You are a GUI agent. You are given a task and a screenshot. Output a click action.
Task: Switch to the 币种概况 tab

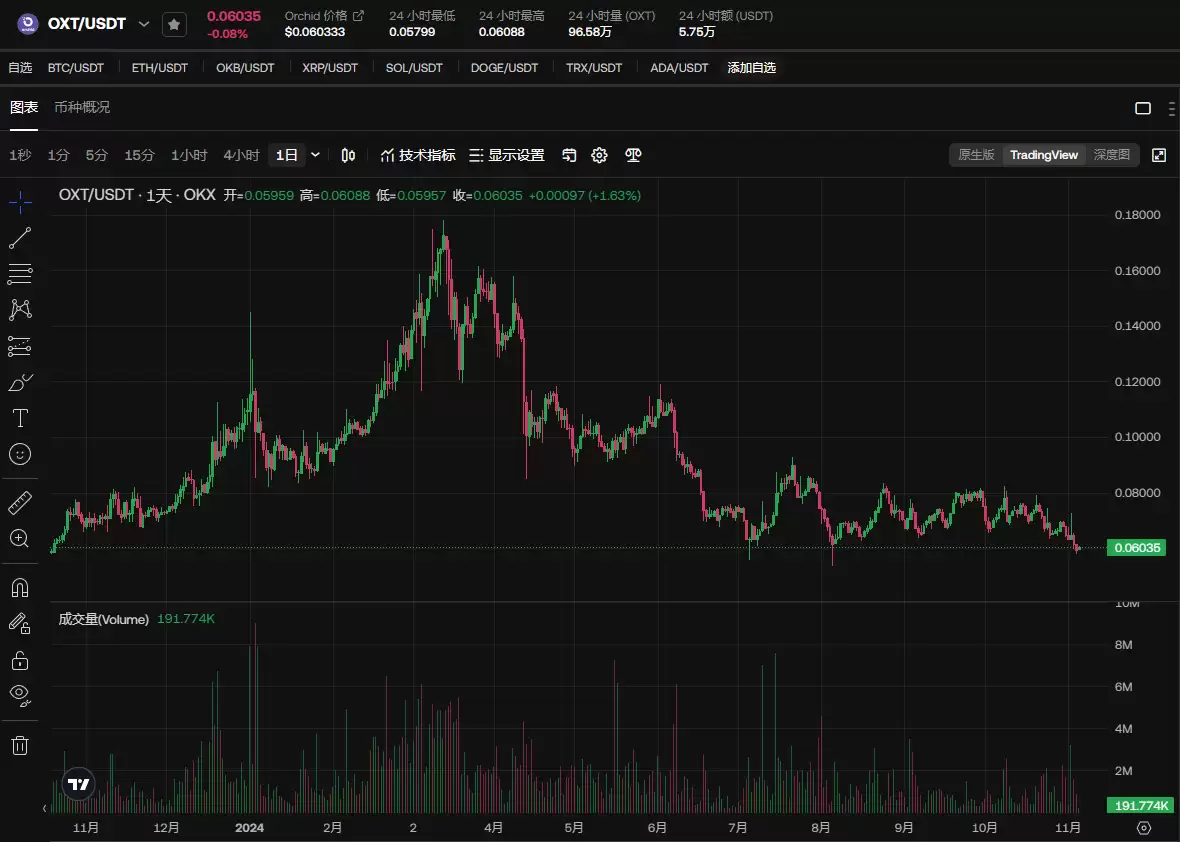click(82, 107)
